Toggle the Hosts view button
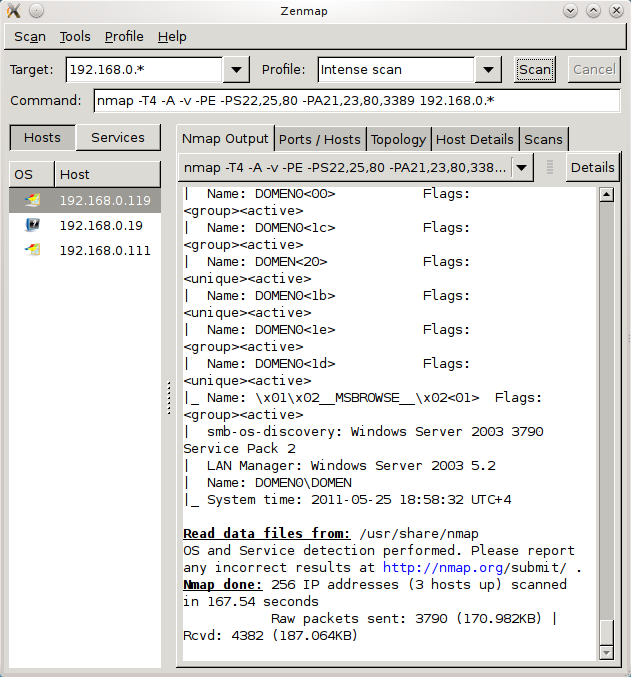This screenshot has height=677, width=631. click(x=42, y=138)
